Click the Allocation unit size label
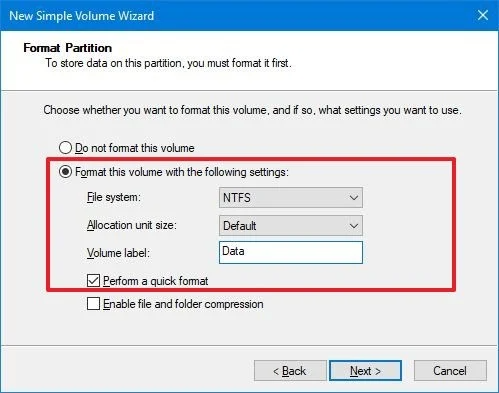The image size is (499, 393). click(x=132, y=225)
